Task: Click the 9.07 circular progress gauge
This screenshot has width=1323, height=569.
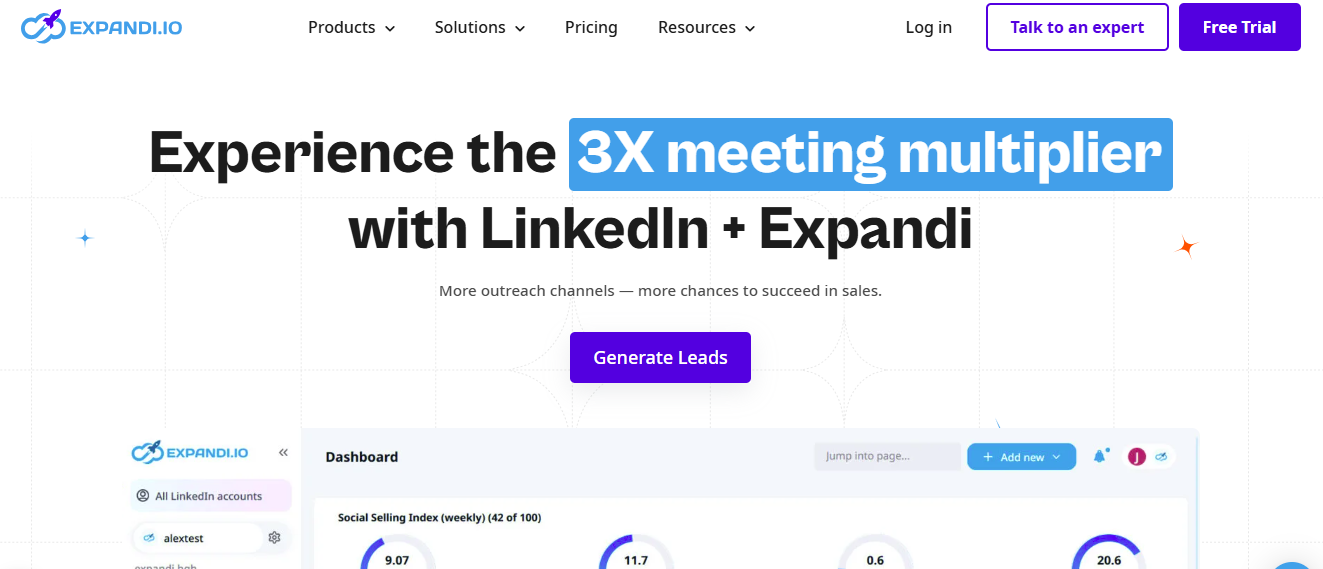Action: tap(397, 555)
